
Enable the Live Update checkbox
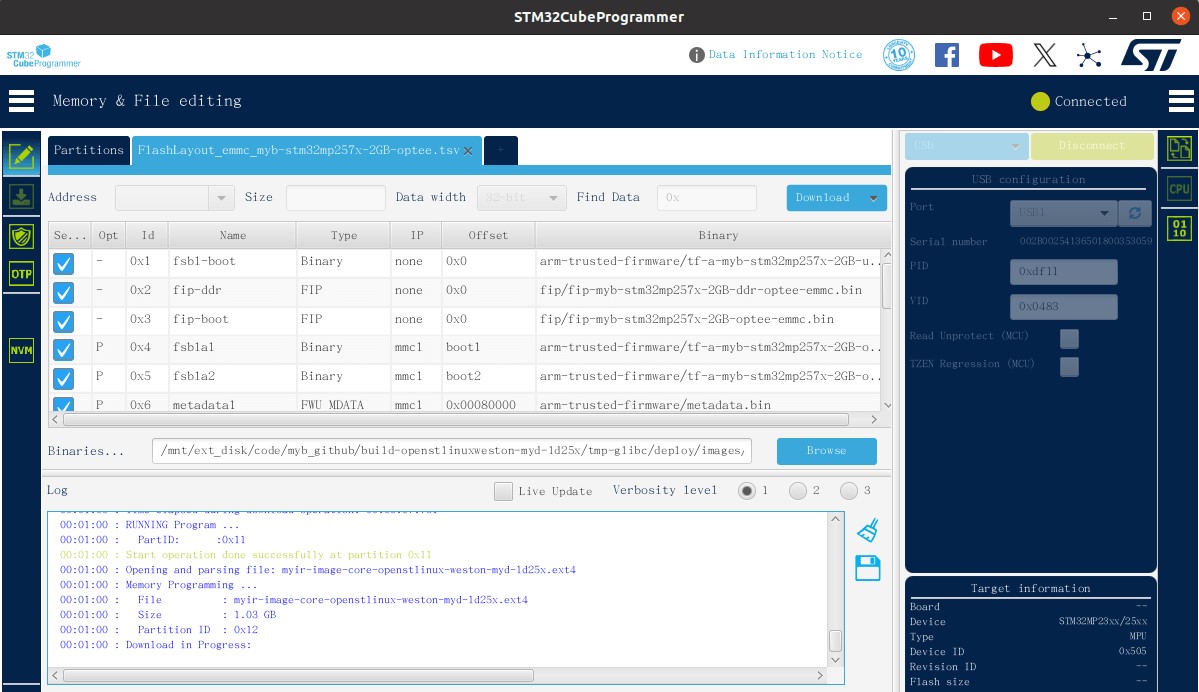click(x=503, y=491)
